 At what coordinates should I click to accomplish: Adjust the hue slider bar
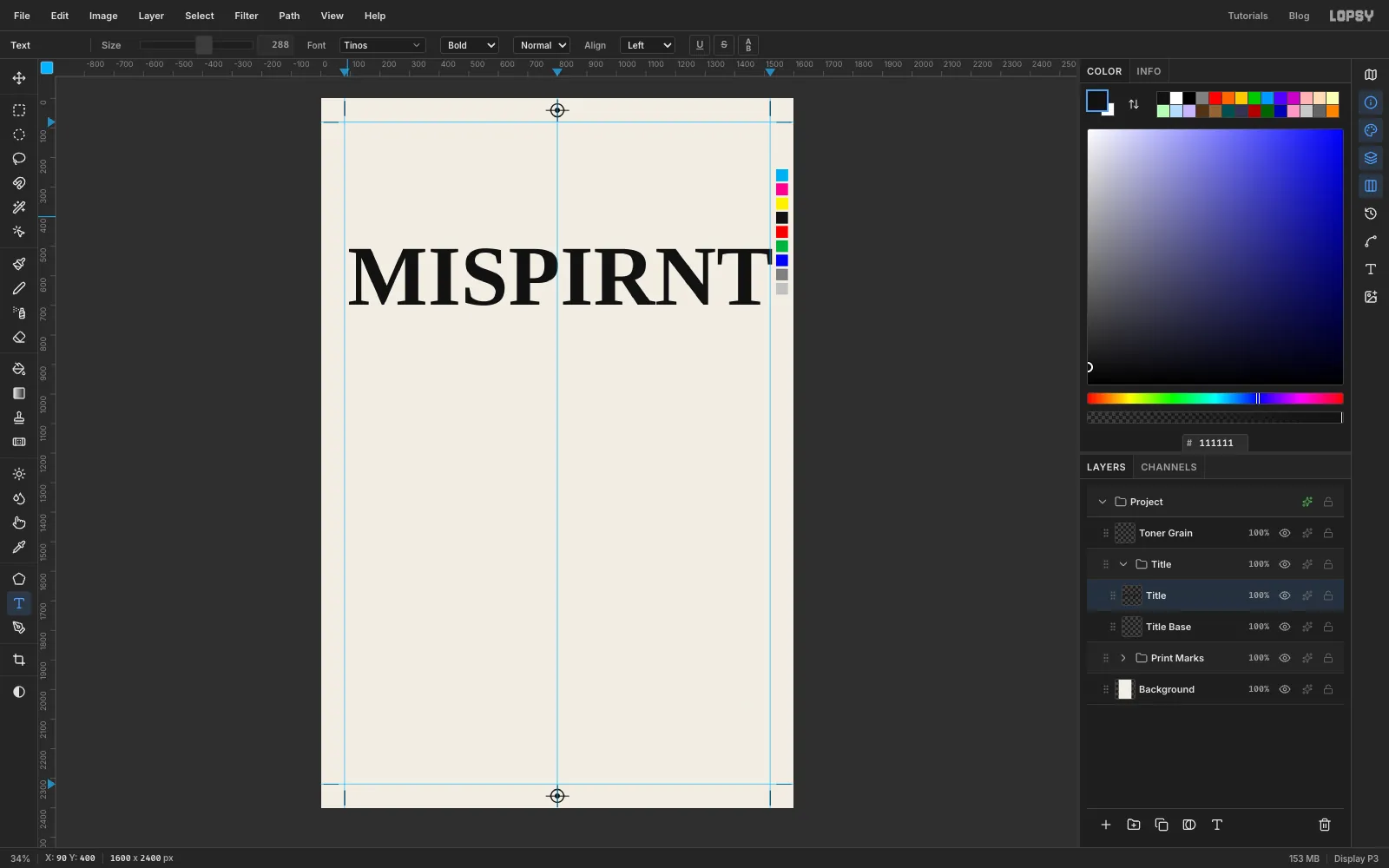(1215, 398)
